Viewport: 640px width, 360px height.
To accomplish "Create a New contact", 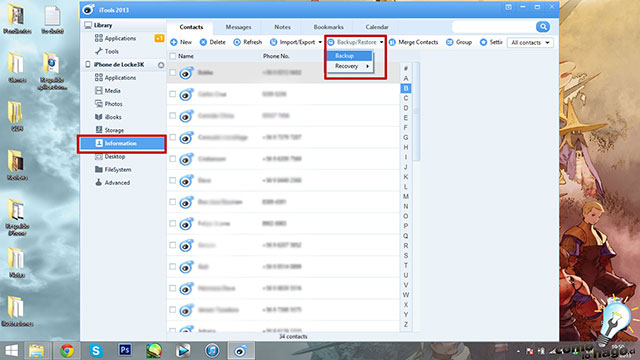I will pos(181,42).
